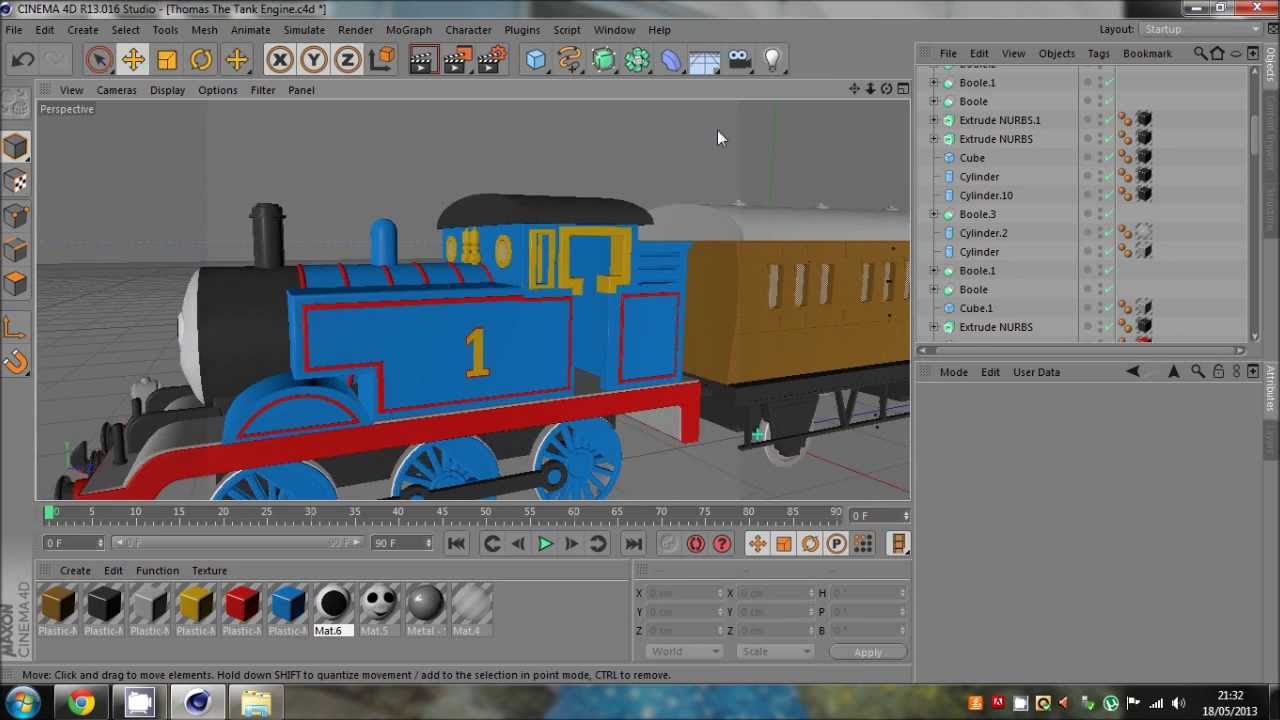The height and width of the screenshot is (720, 1280).
Task: Click the coordinate system cube icon
Action: tap(382, 60)
